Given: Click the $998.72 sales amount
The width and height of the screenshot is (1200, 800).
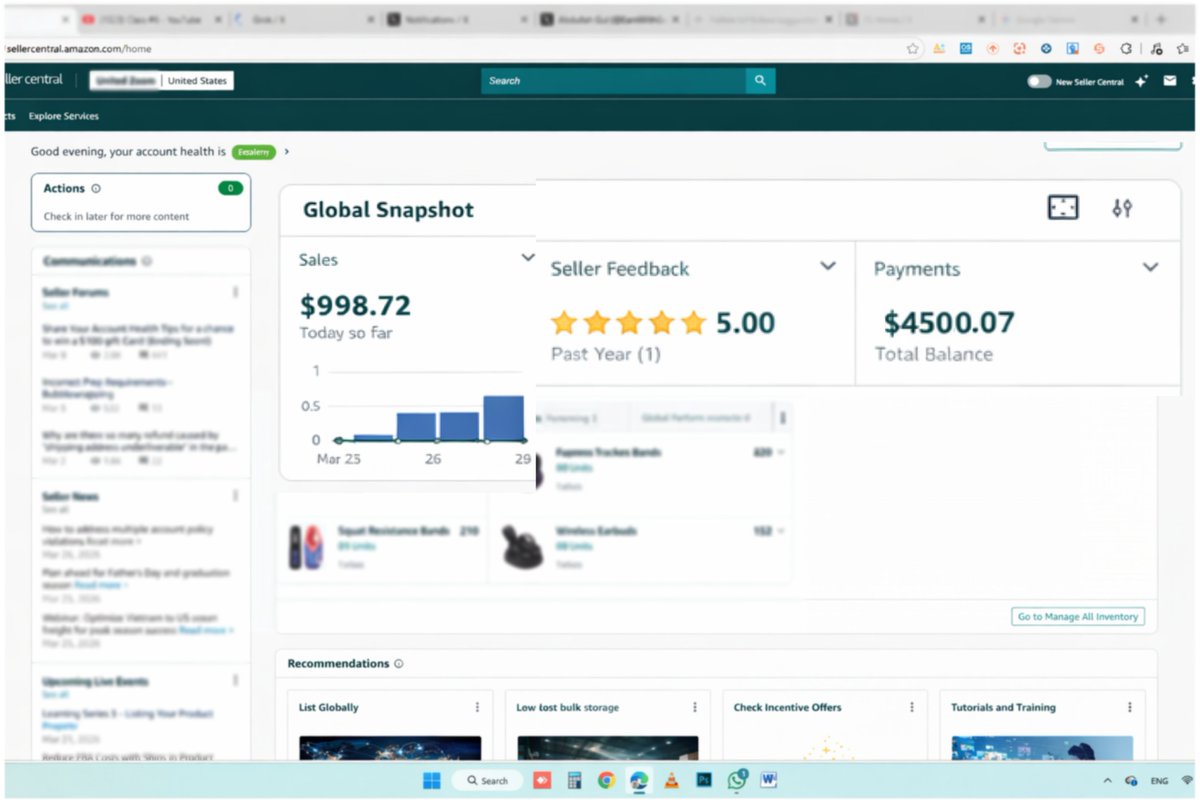Looking at the screenshot, I should click(x=355, y=305).
